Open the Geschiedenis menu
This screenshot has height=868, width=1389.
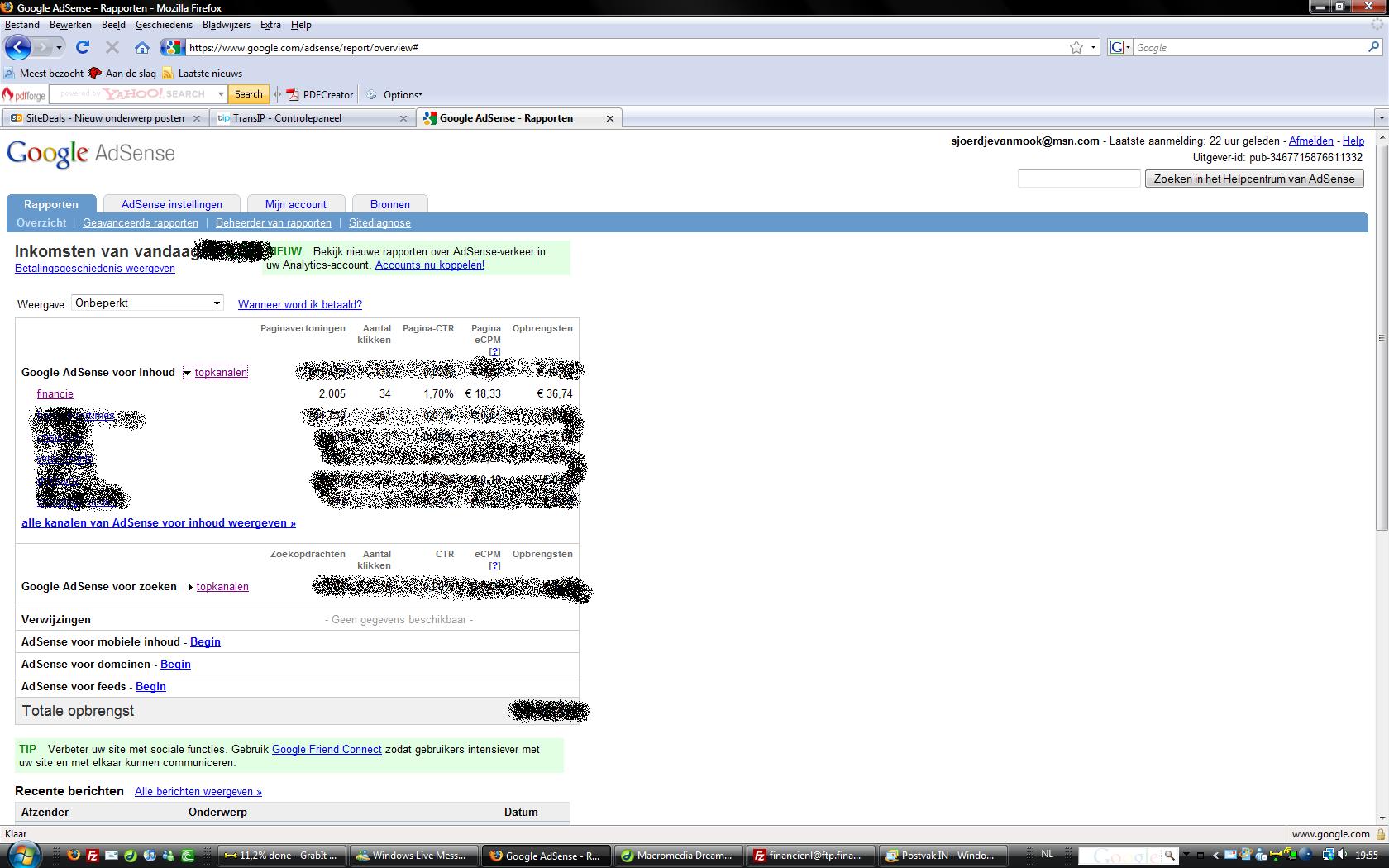click(164, 25)
